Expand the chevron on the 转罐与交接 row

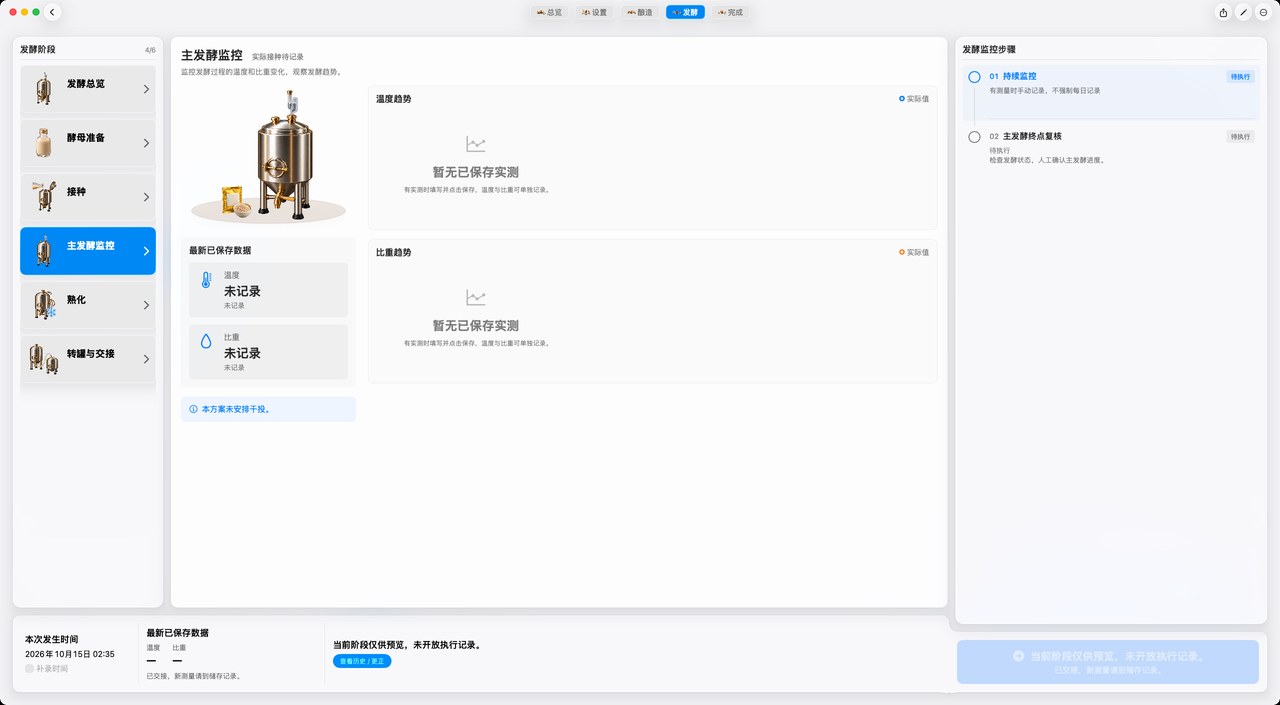pyautogui.click(x=146, y=359)
